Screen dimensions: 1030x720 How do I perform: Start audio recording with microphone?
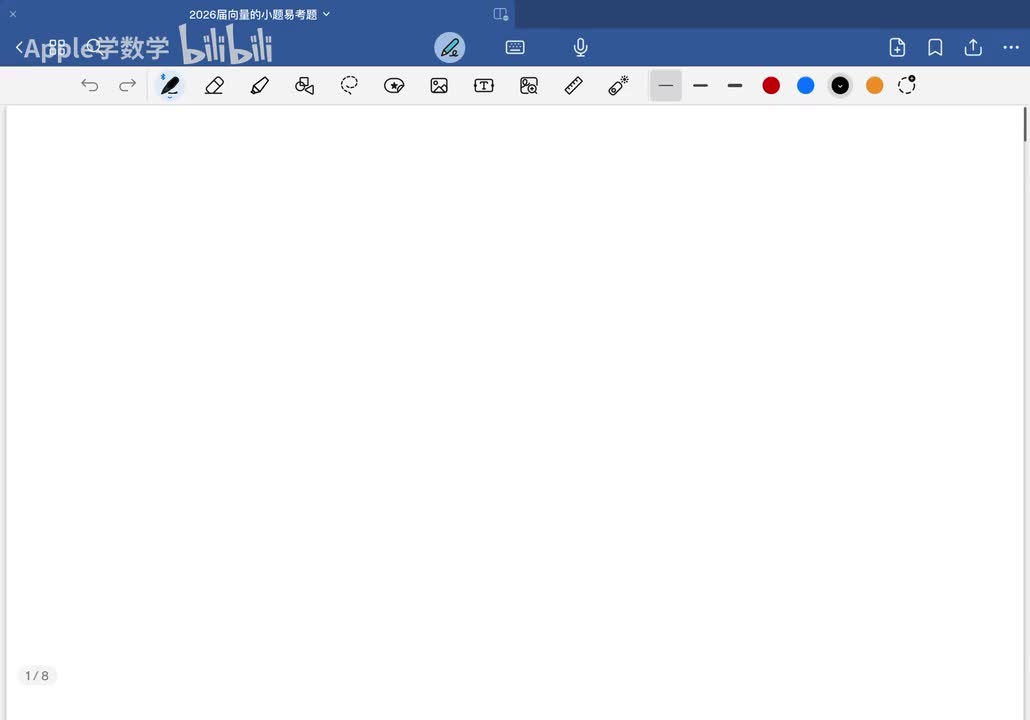(x=580, y=47)
